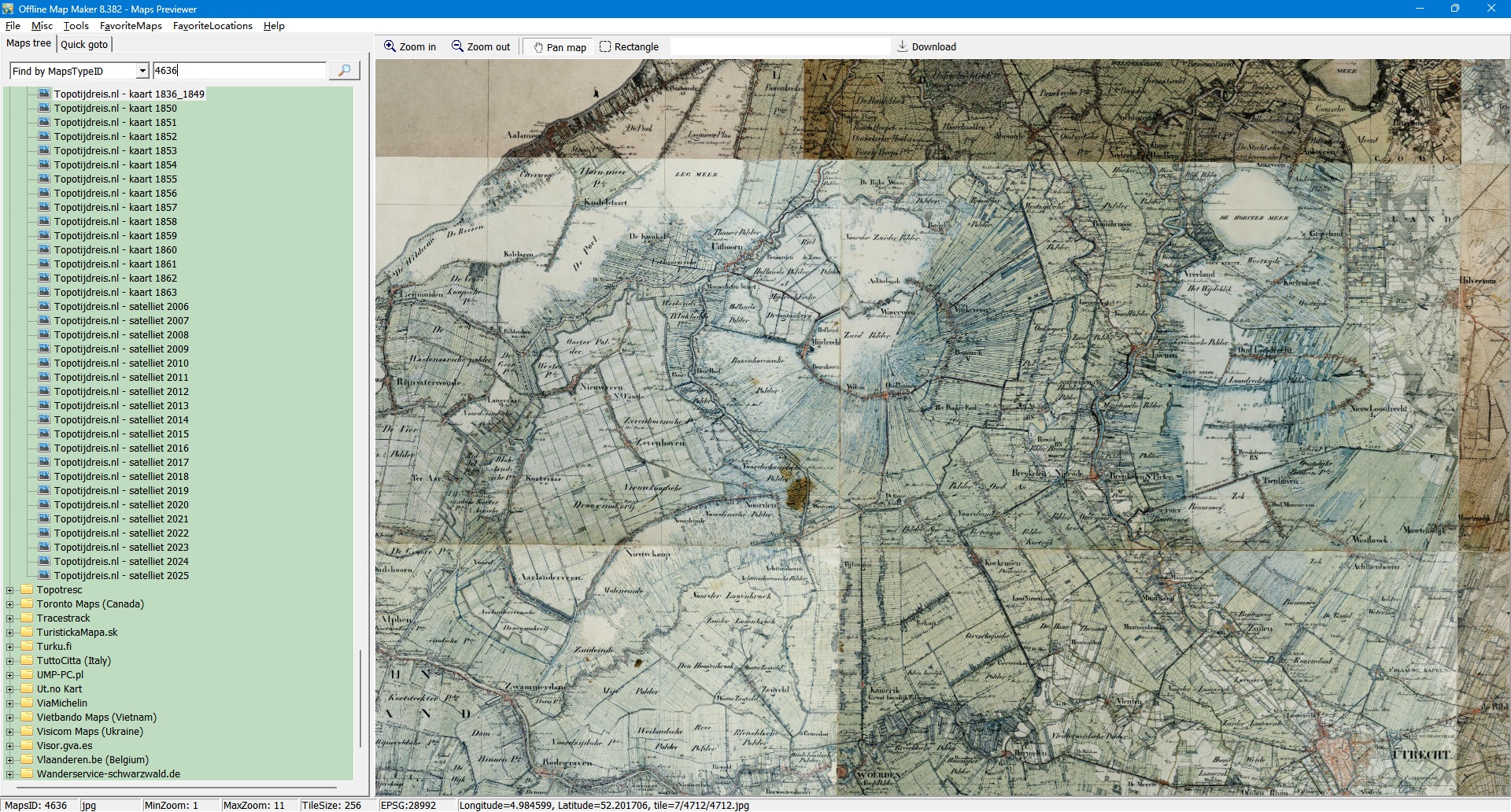Expand the Vlaanderen.be (Belgium) tree node

click(10, 760)
